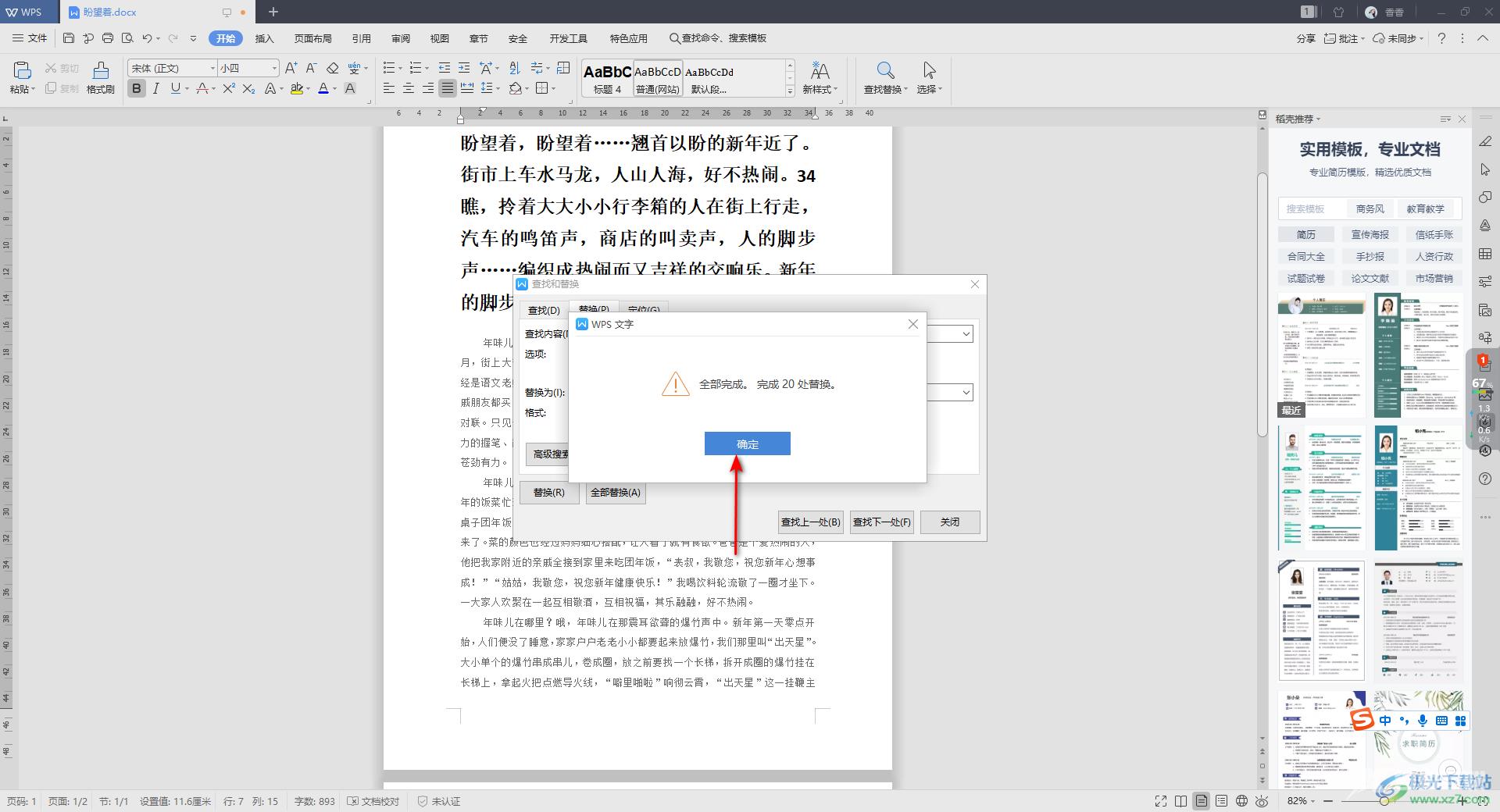Open the 查找内容 combo box dropdown
This screenshot has width=1500, height=812.
tap(966, 334)
